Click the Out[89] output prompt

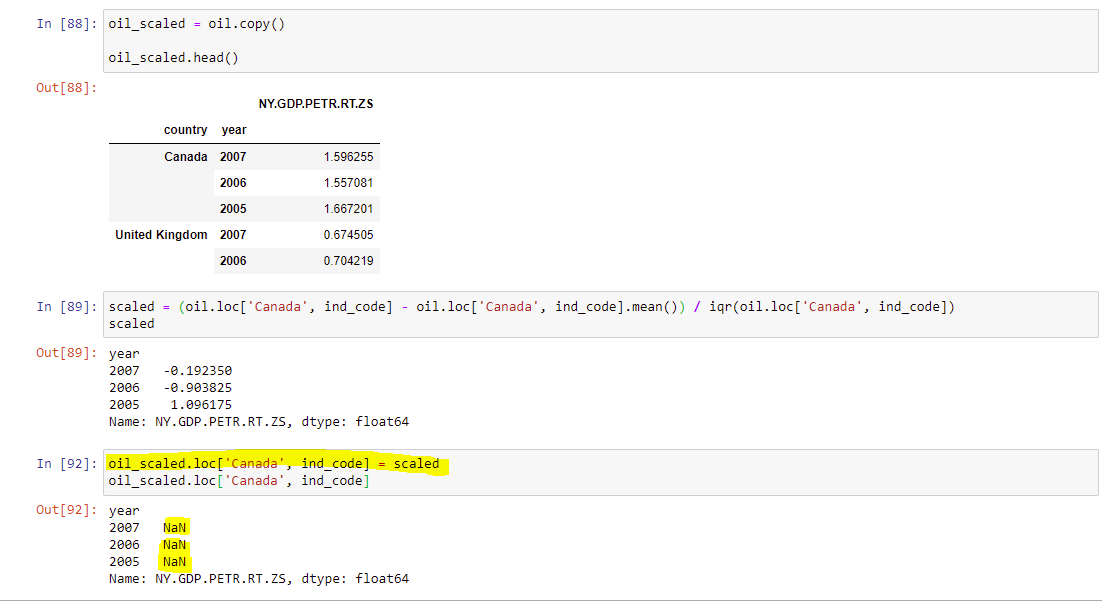click(x=66, y=353)
